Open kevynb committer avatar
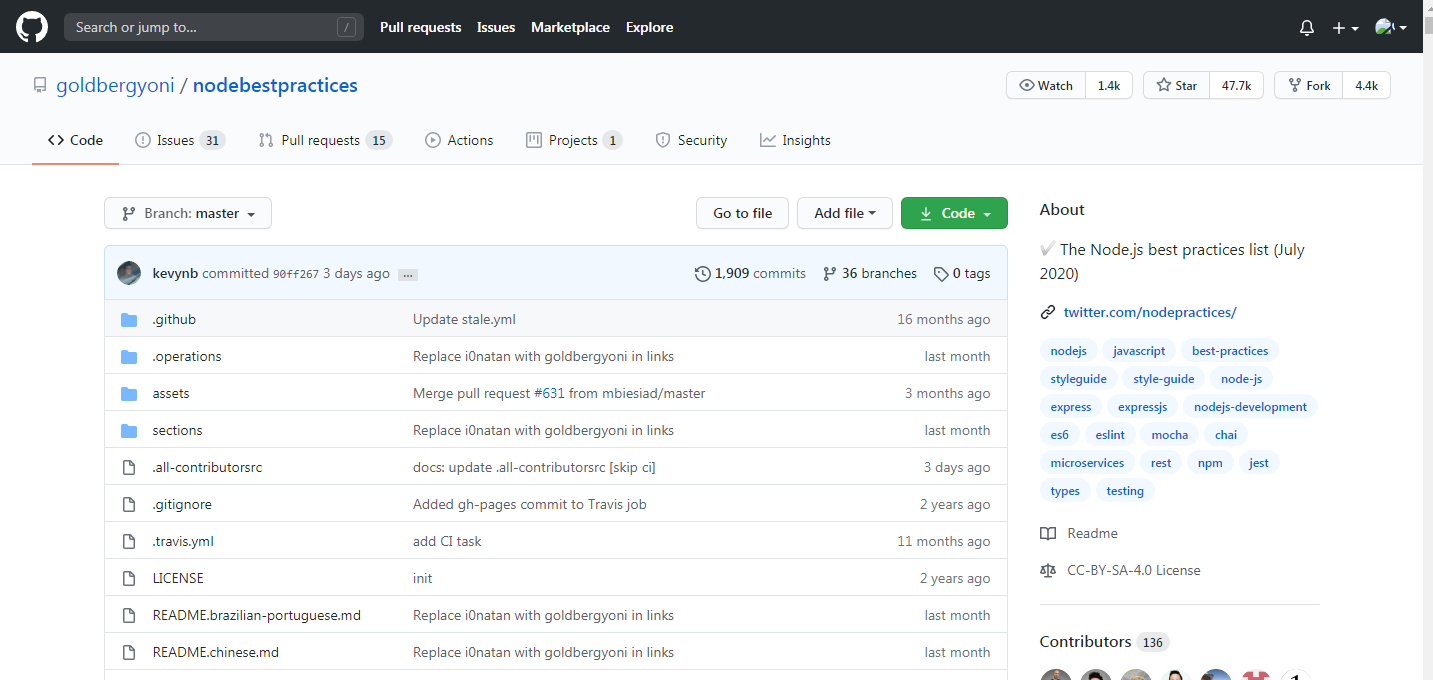1433x680 pixels. pos(129,273)
